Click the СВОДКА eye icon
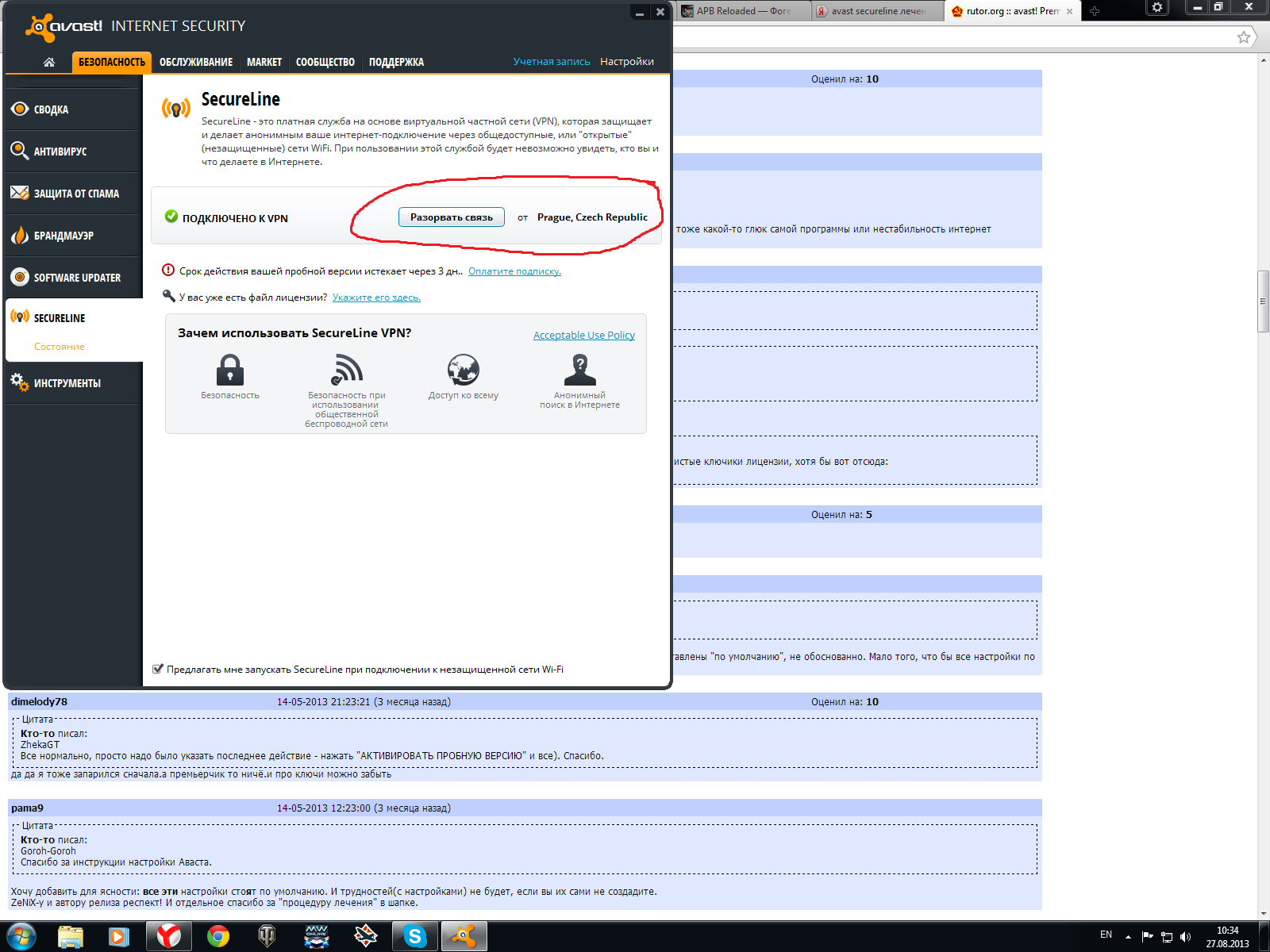This screenshot has height=952, width=1270. coord(20,109)
